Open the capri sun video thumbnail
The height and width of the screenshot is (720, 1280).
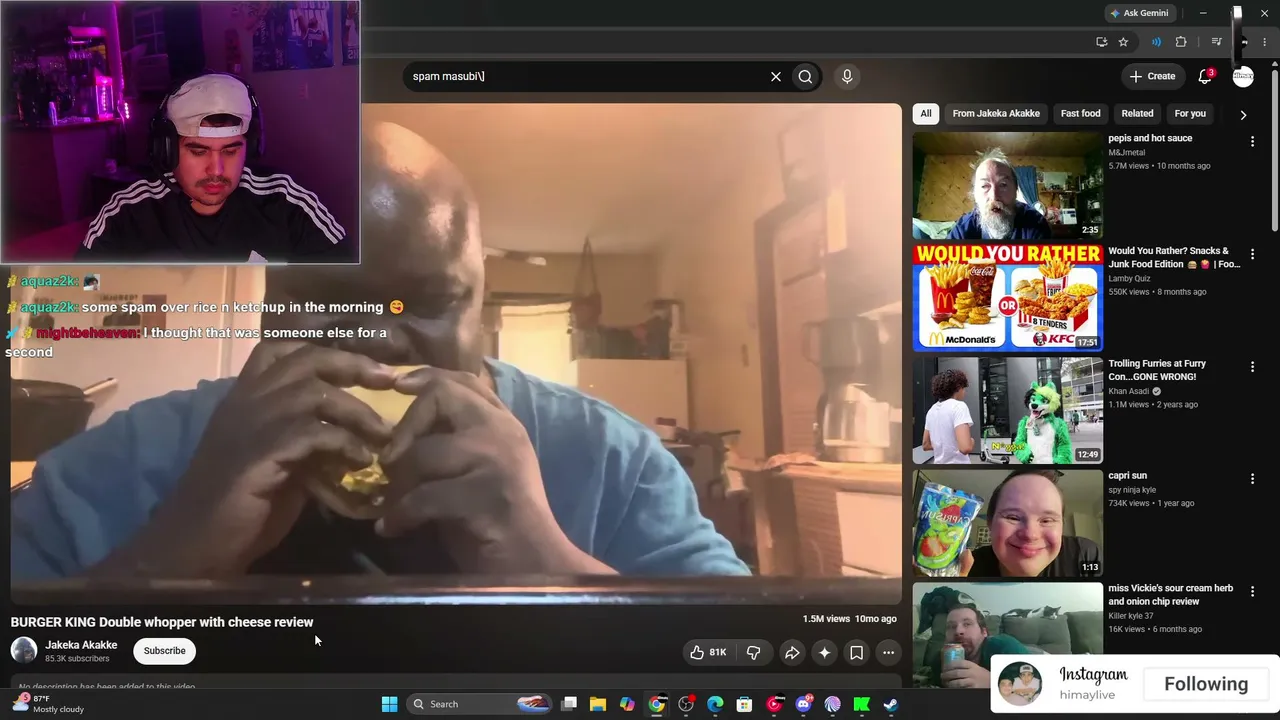pyautogui.click(x=1007, y=523)
